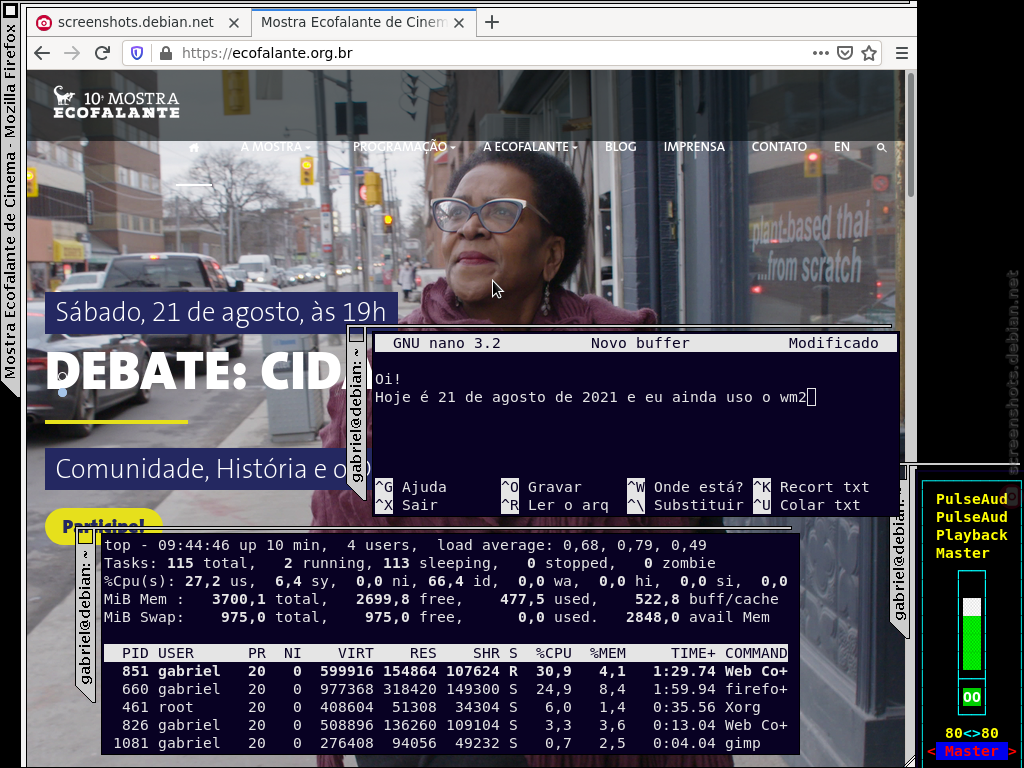Open the tracking protection shield

pos(137,53)
